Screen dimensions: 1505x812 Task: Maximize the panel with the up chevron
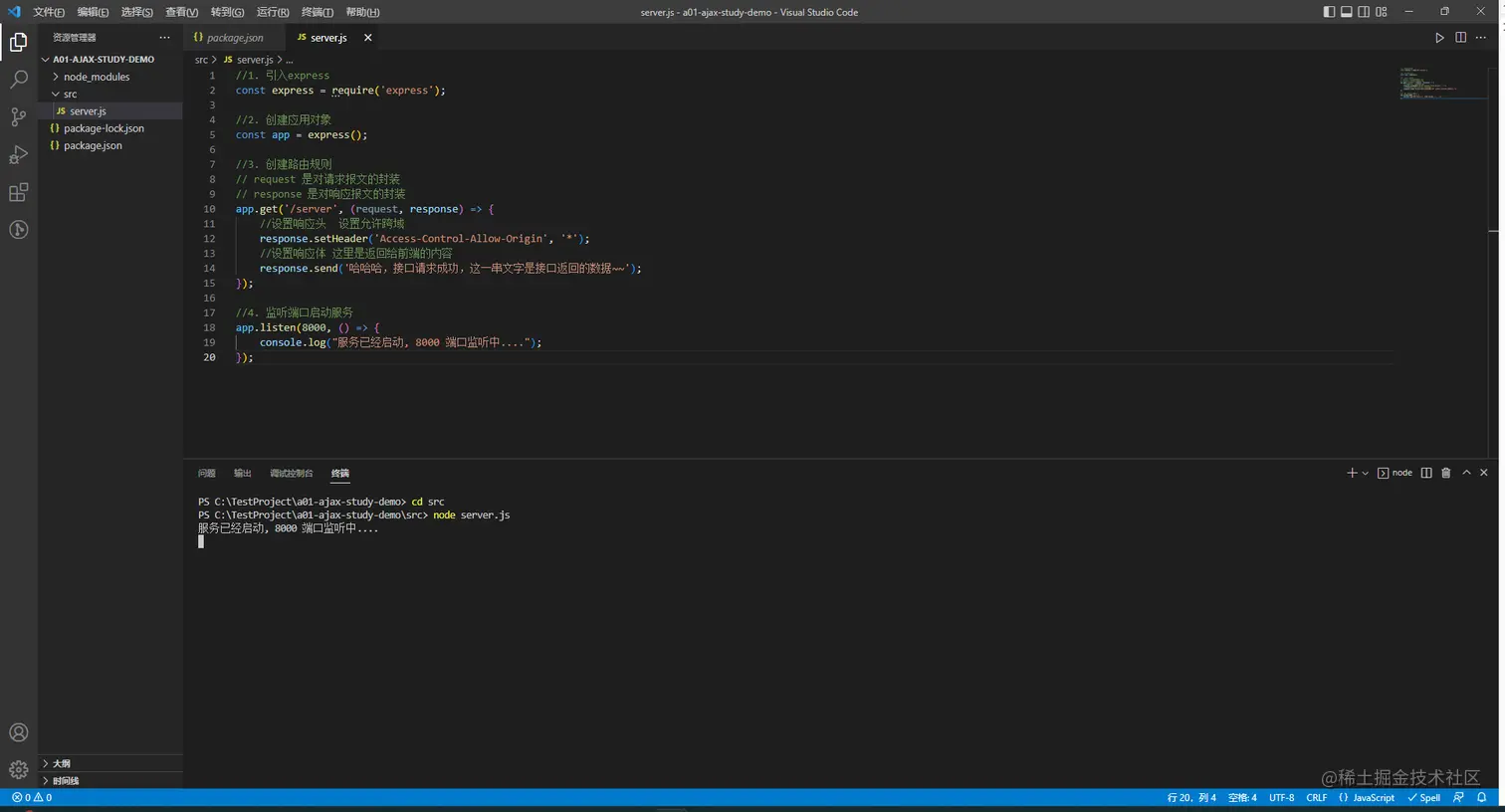[1466, 473]
